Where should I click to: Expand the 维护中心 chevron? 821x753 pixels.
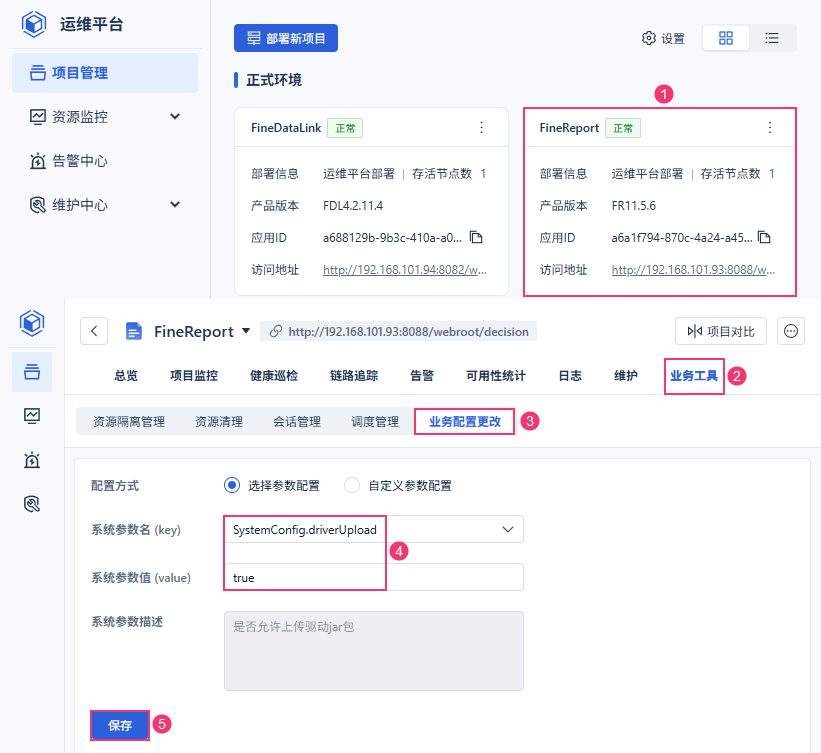175,204
